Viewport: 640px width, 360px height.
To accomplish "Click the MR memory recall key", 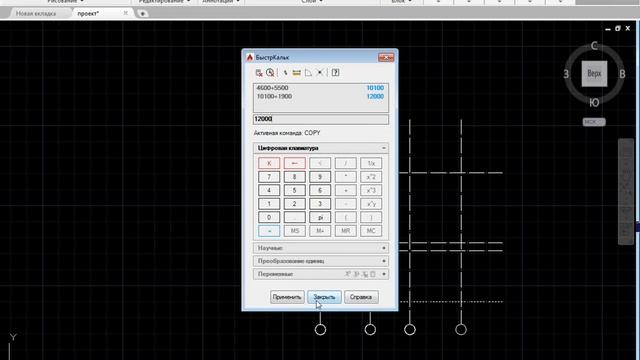I will pyautogui.click(x=345, y=231).
